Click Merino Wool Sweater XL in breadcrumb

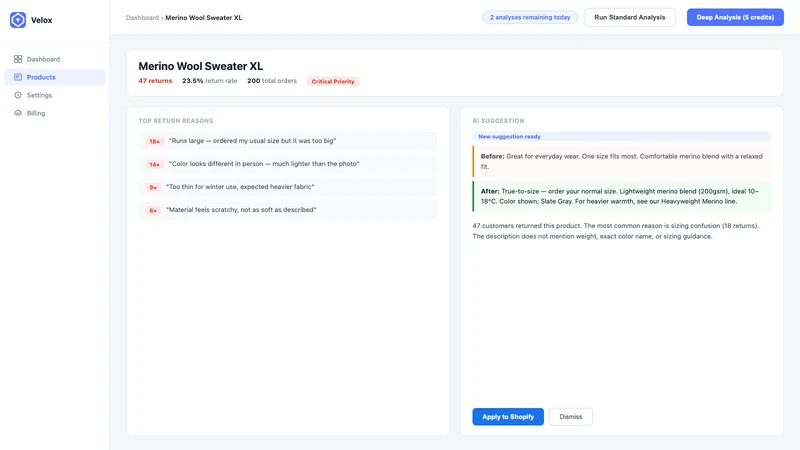(204, 17)
